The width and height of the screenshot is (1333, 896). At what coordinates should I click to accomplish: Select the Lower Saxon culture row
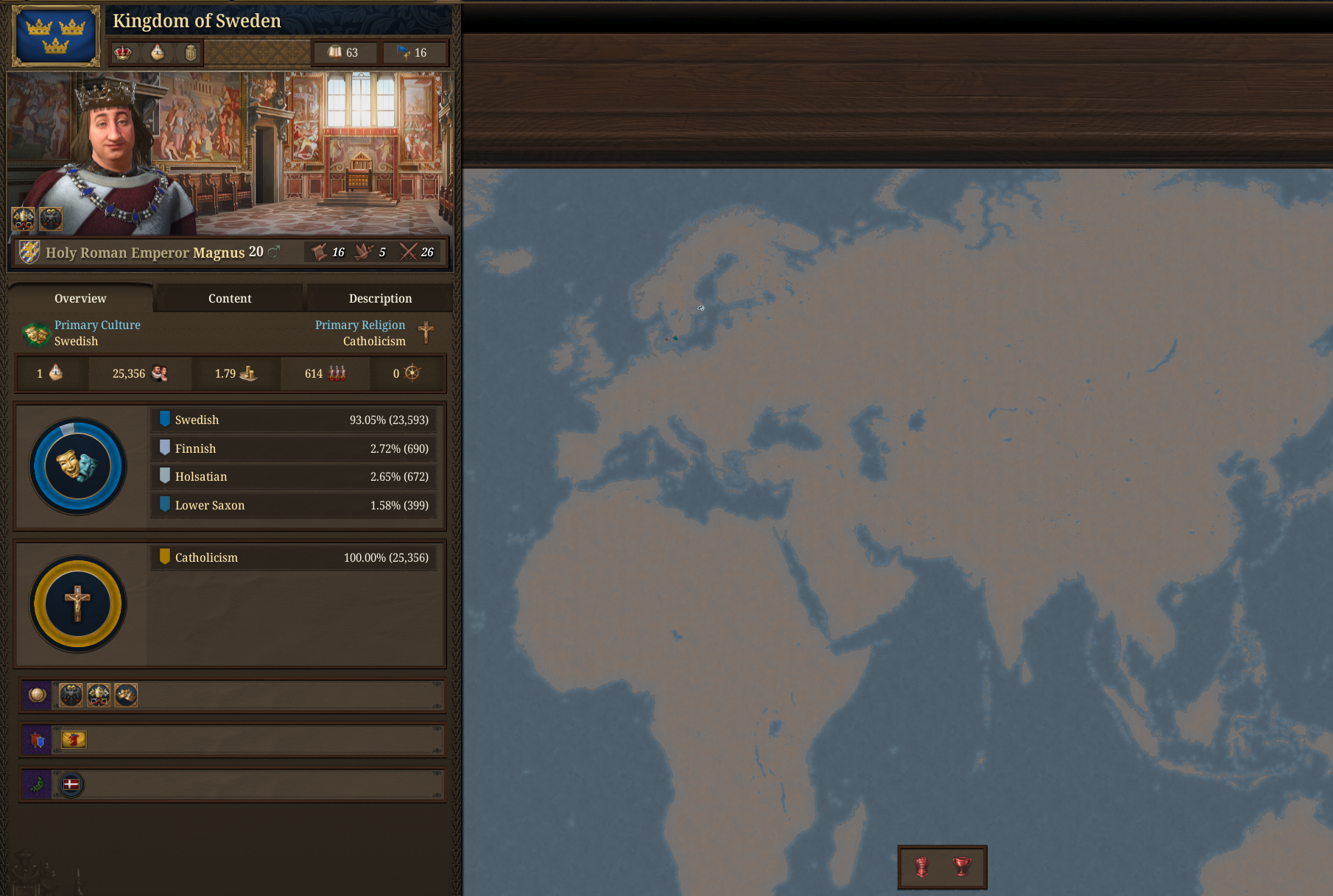tap(292, 505)
